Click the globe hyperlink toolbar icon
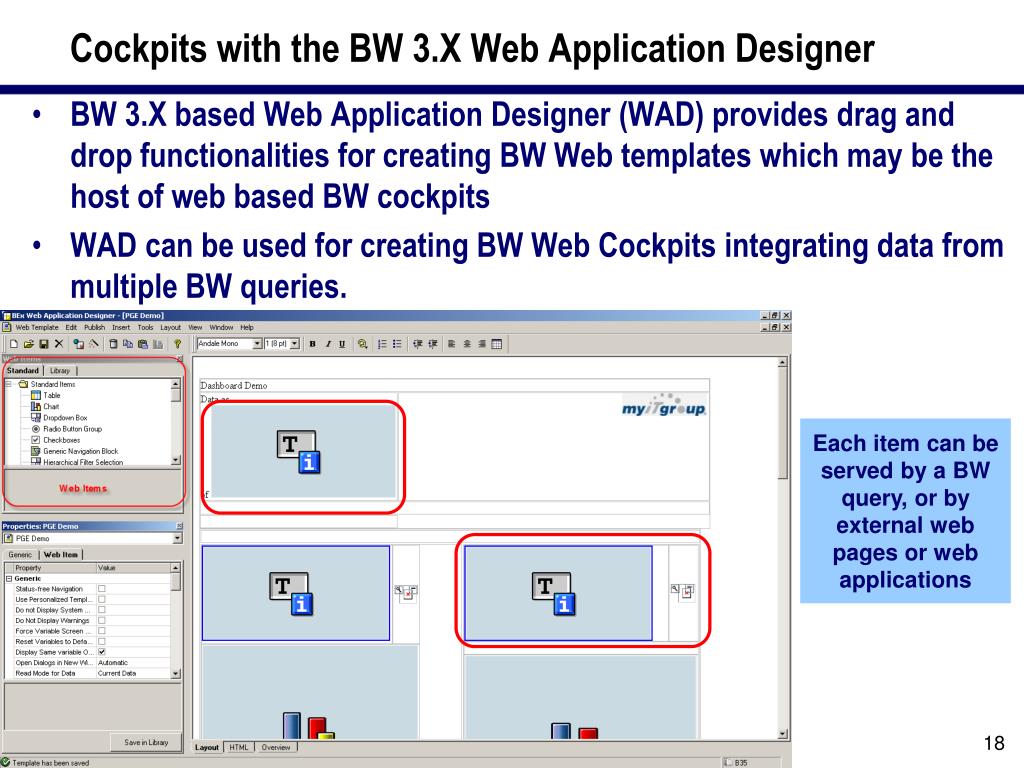Screen dimensions: 1024x768 (362, 344)
